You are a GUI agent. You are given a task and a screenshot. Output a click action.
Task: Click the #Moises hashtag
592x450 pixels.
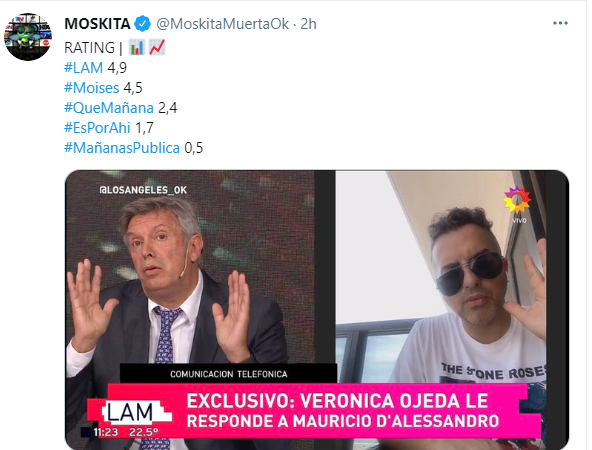click(92, 88)
